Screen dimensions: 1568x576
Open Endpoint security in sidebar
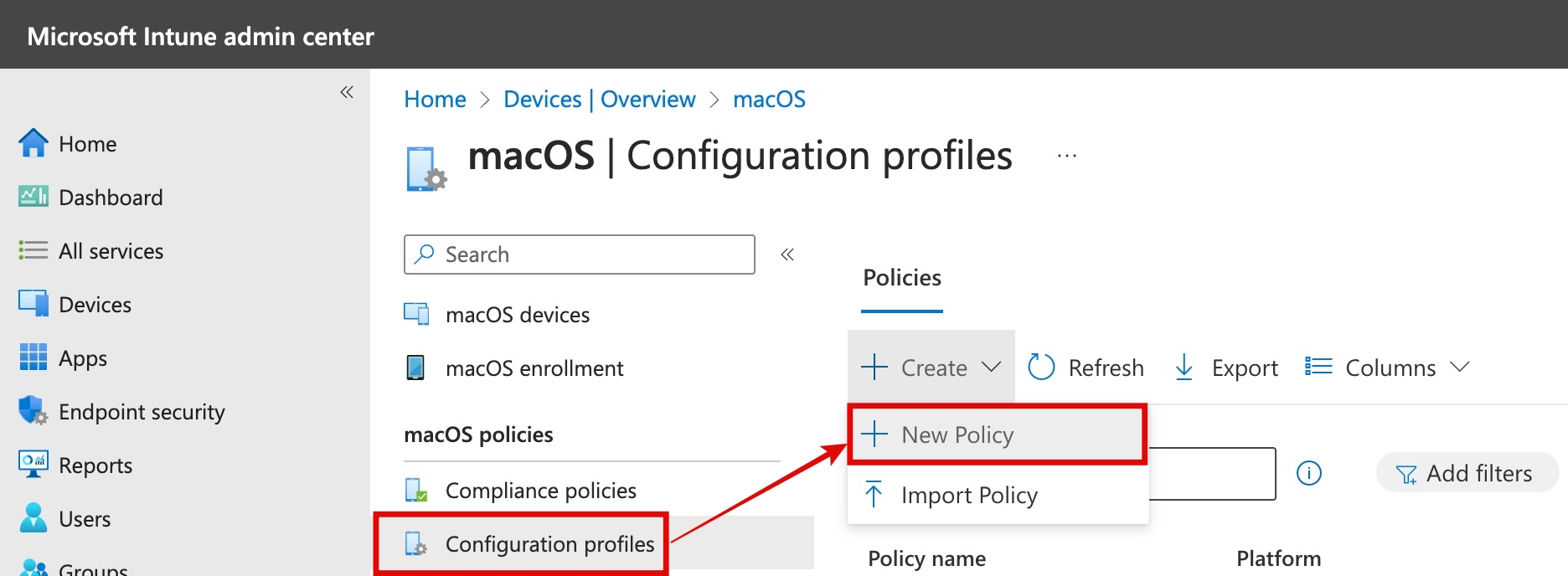[142, 411]
